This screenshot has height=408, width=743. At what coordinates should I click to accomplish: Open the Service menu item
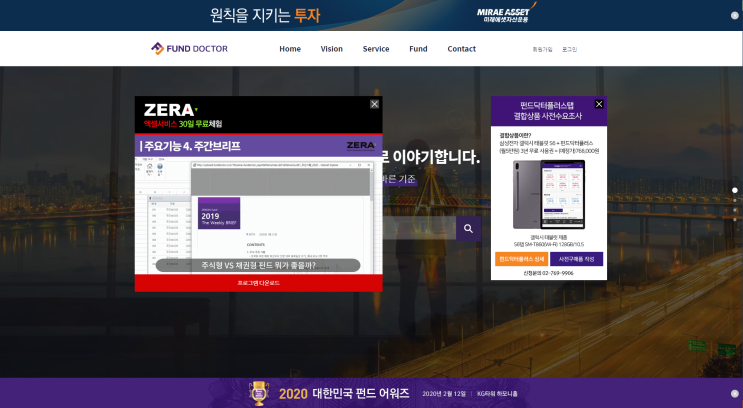coord(376,49)
